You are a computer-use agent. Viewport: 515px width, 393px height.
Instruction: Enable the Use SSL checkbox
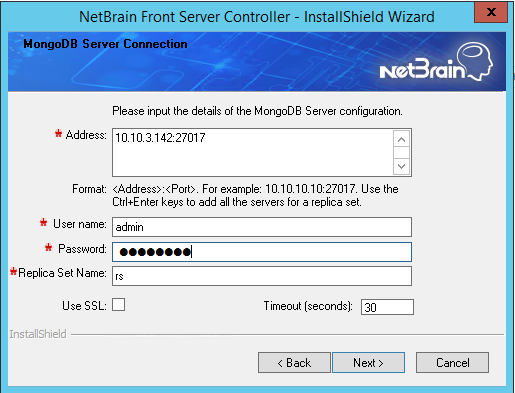coord(118,305)
